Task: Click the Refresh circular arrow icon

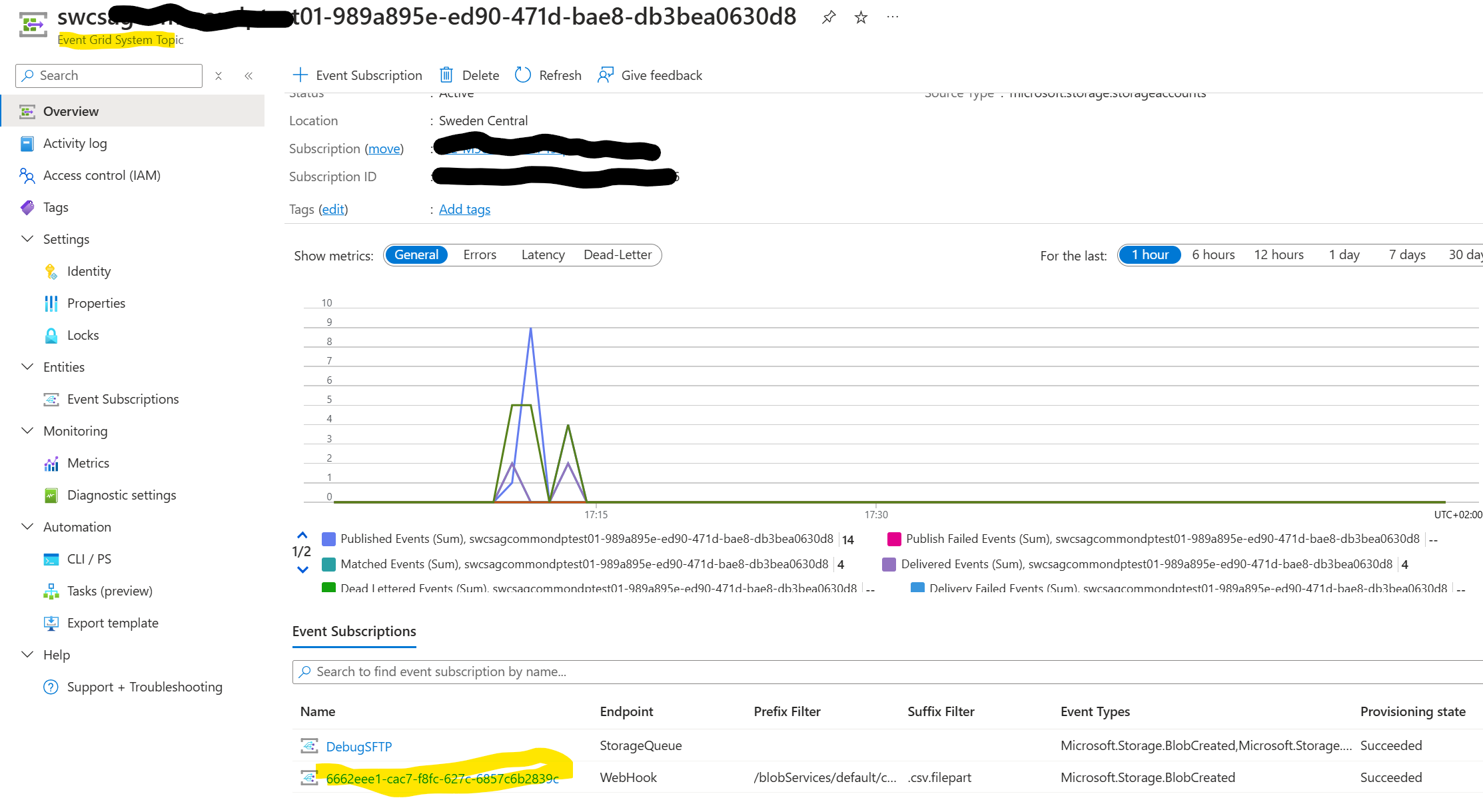Action: point(523,75)
